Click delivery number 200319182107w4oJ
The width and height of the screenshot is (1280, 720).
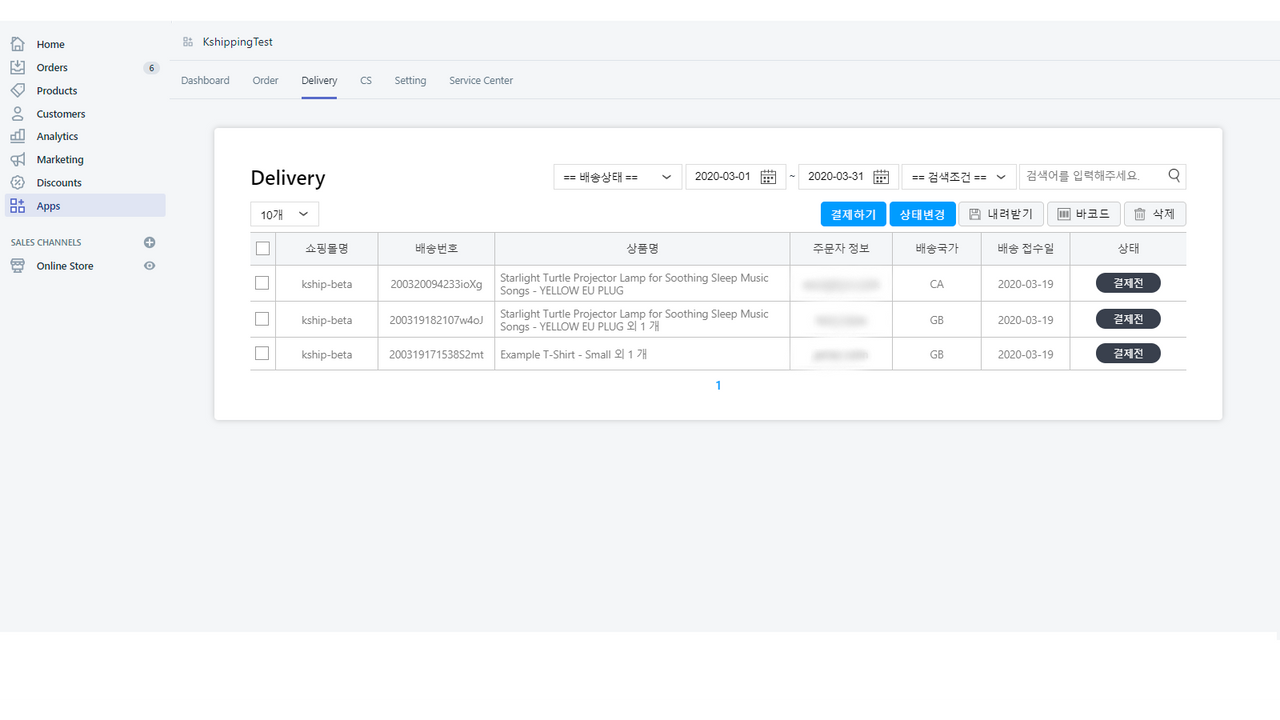tap(436, 320)
